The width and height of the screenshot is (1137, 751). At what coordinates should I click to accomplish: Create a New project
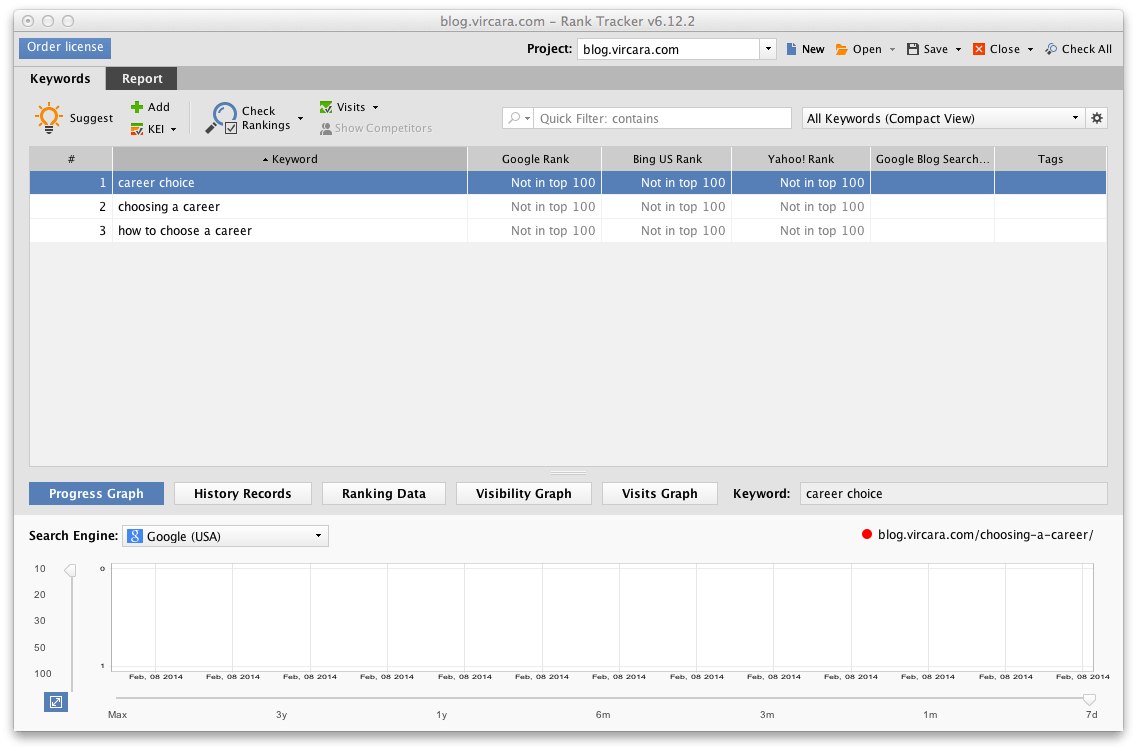click(x=806, y=49)
